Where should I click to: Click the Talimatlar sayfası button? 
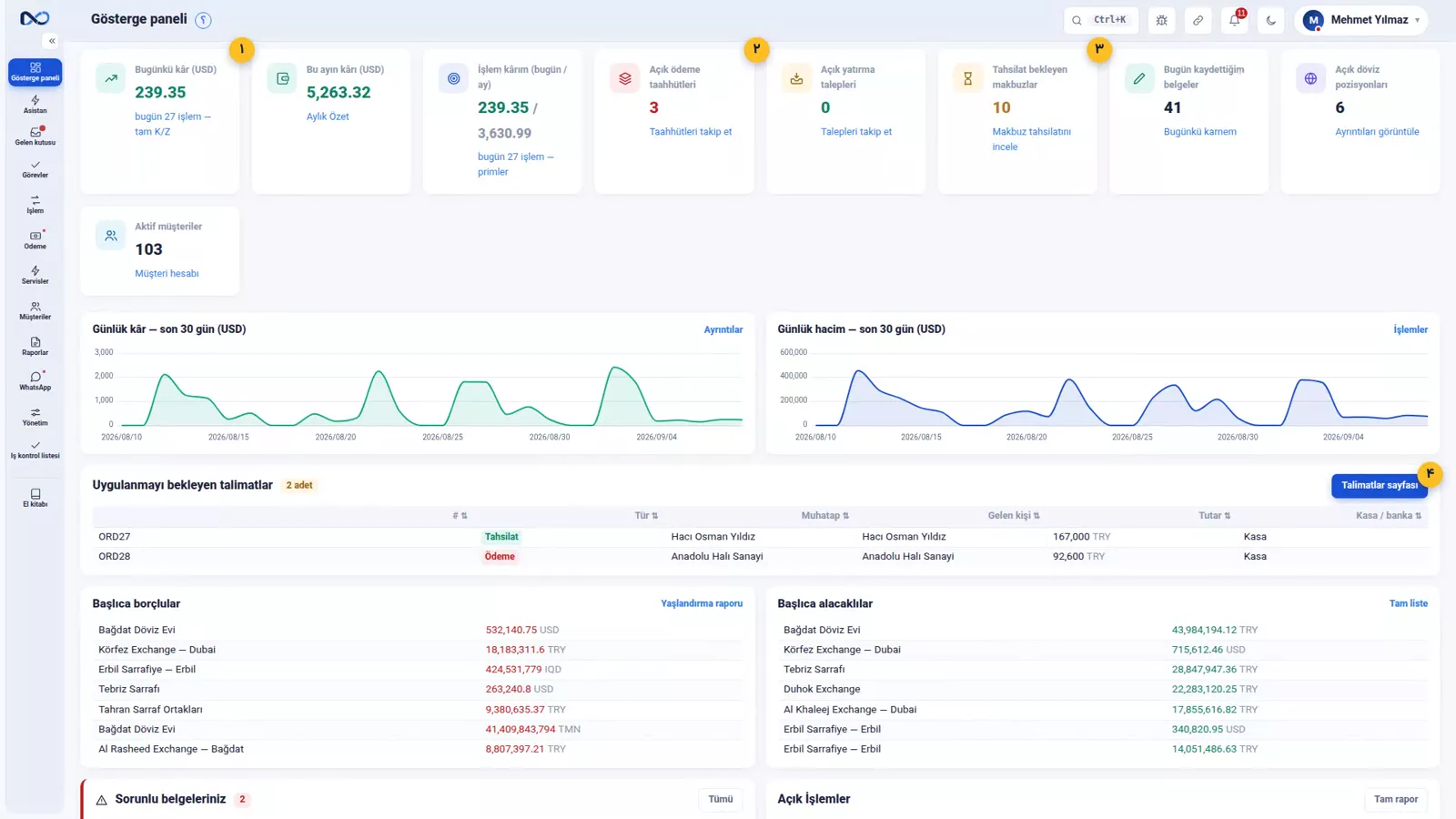pos(1380,485)
